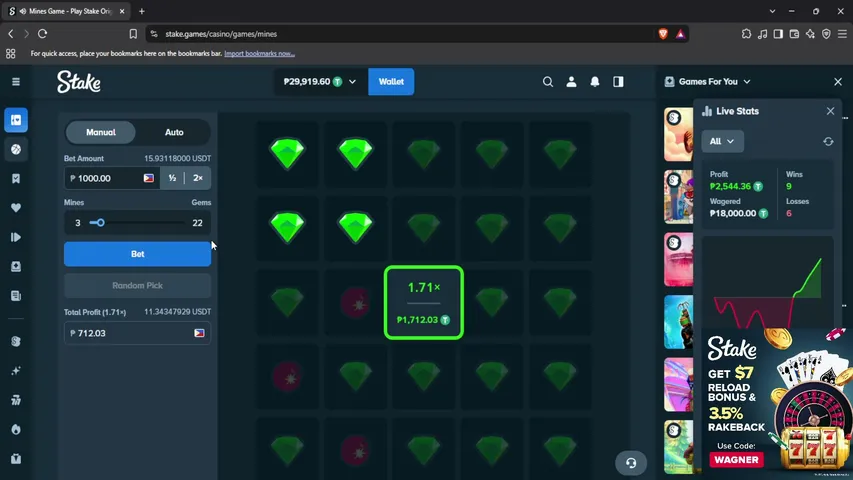Open the live support headset button
This screenshot has width=853, height=480.
point(631,463)
